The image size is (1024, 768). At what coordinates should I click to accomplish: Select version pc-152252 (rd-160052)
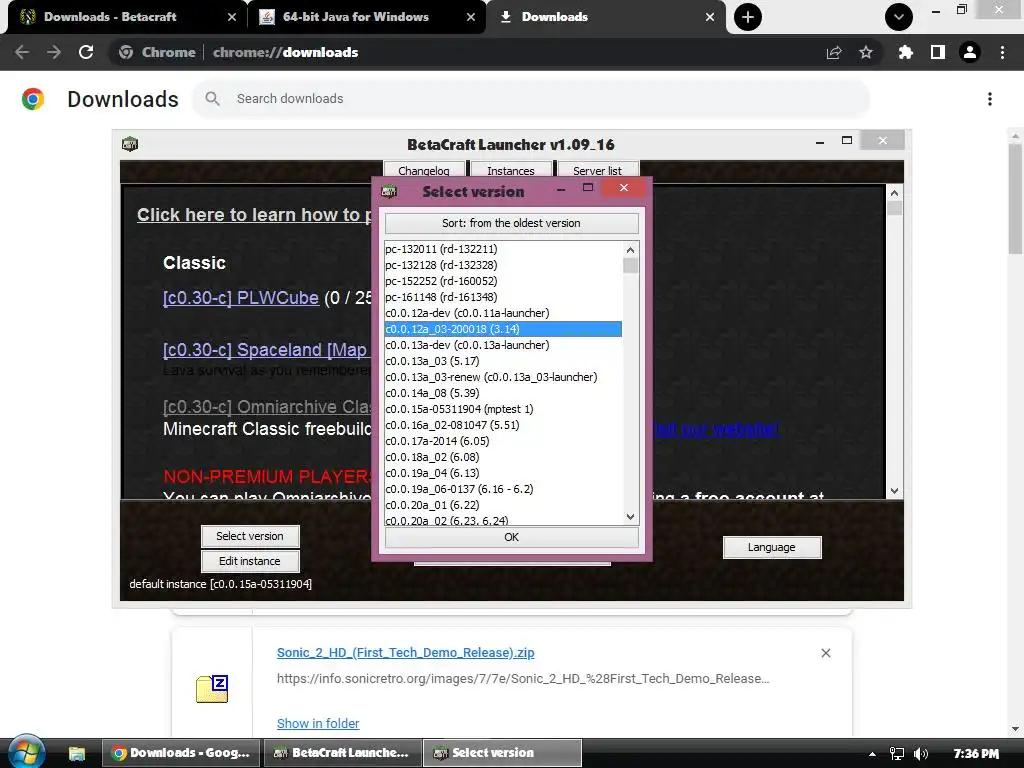coord(503,281)
